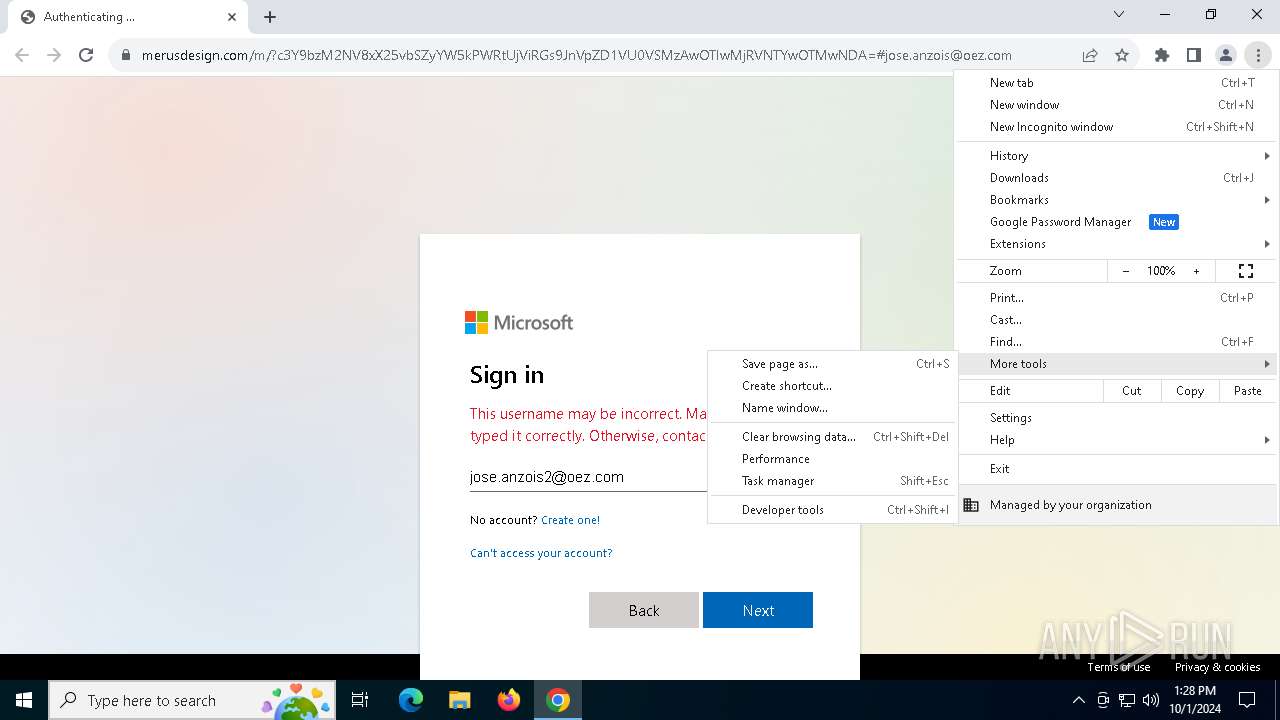Image resolution: width=1280 pixels, height=720 pixels.
Task: Click the Next button
Action: 758,610
